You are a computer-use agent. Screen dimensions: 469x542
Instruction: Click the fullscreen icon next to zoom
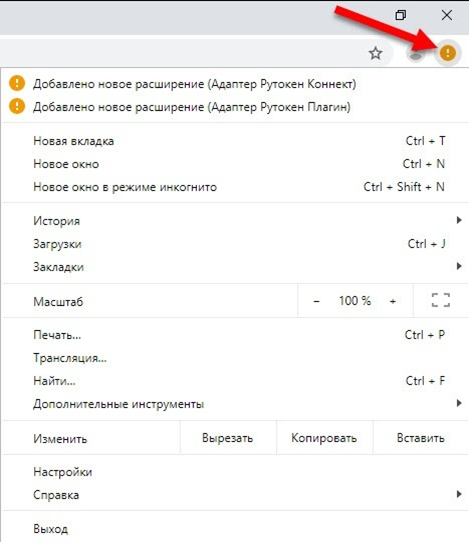441,300
